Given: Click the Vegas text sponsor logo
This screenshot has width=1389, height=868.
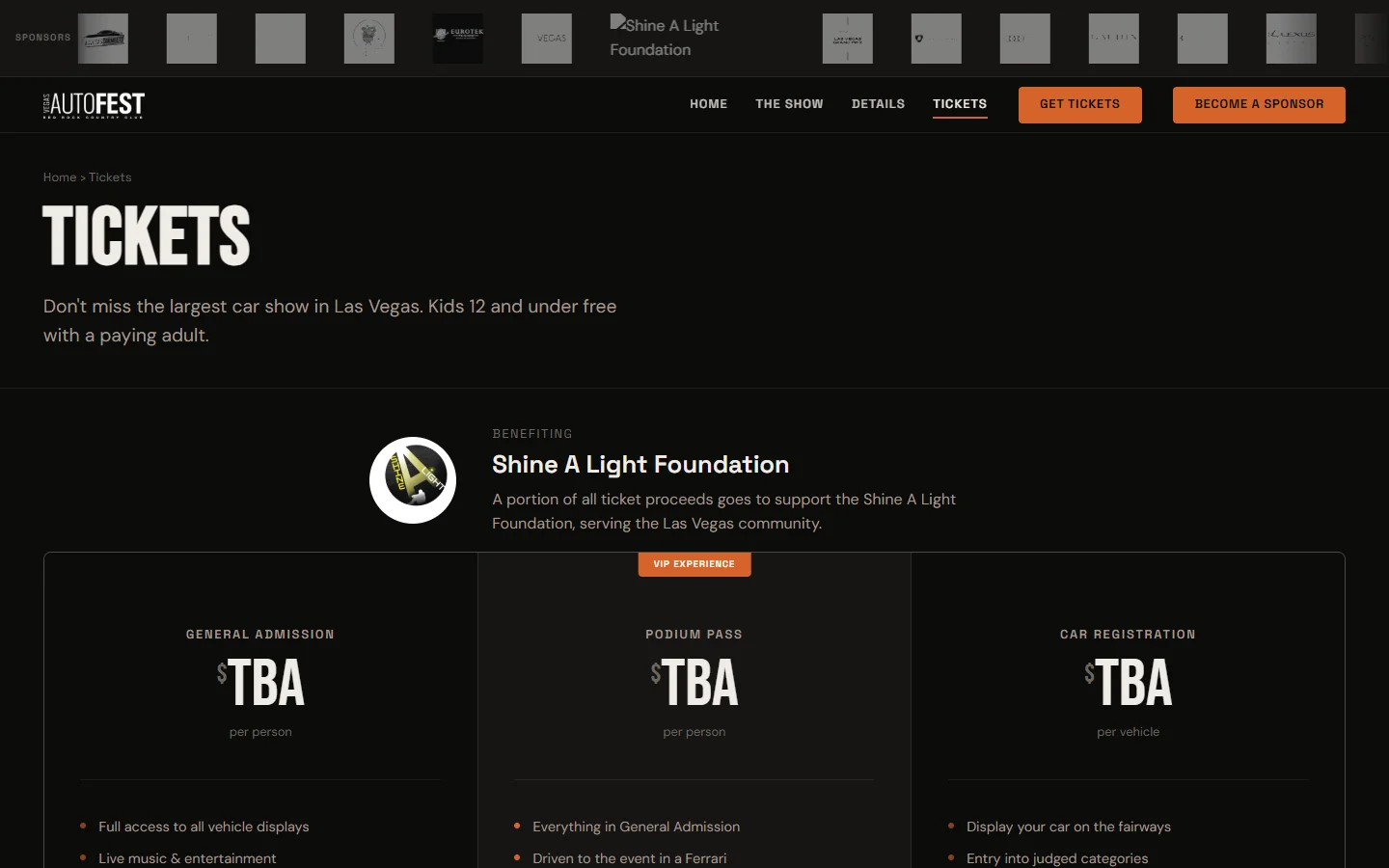Looking at the screenshot, I should pos(547,39).
